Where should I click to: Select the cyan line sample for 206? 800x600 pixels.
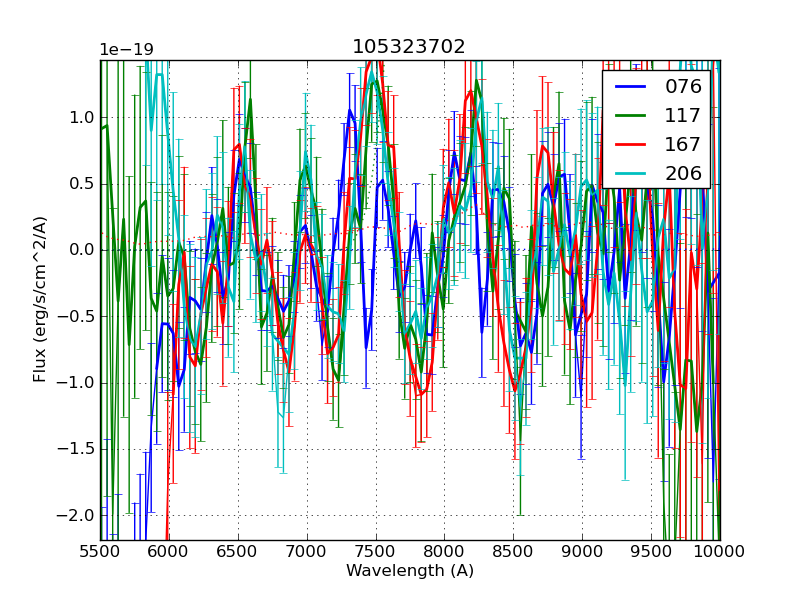coord(630,174)
